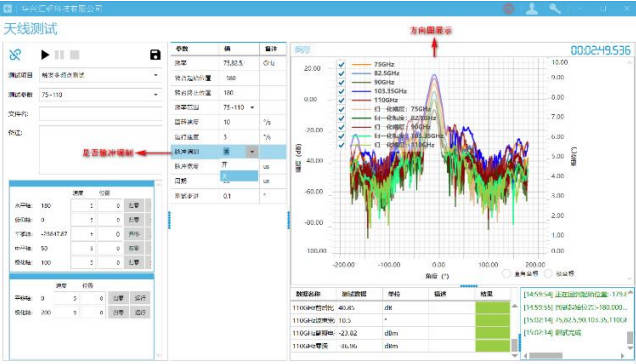
Task: Click the run button in the bottom axis panel
Action: click(140, 298)
